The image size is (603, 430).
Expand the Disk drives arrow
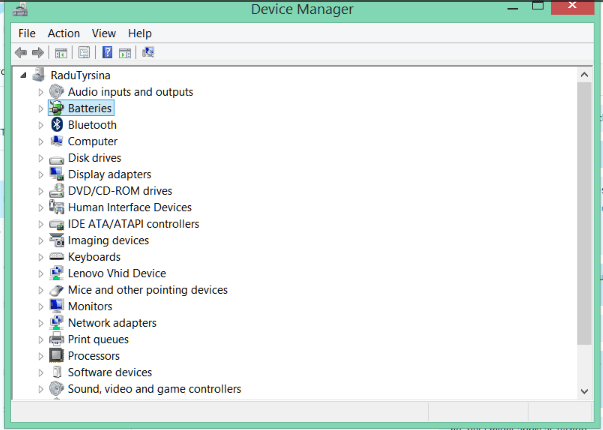pos(41,158)
